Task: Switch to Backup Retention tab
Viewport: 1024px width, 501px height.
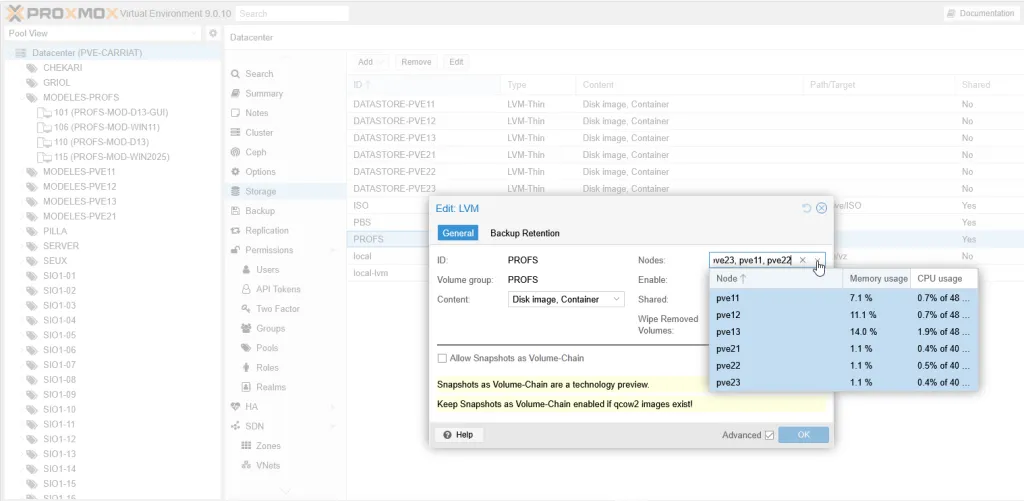Action: pos(524,233)
